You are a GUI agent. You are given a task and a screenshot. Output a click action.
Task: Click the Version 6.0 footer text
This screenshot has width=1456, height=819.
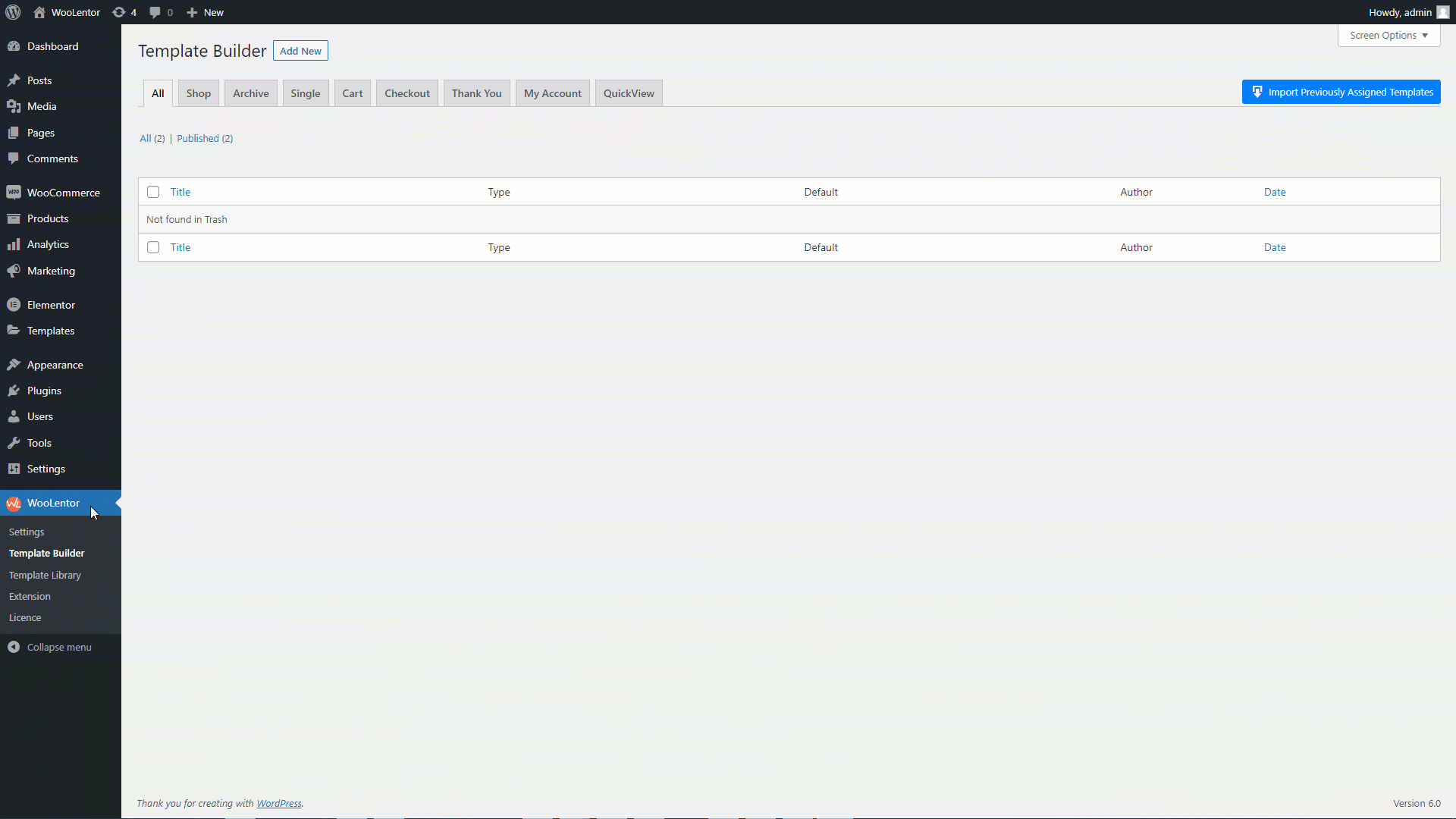coord(1417,803)
